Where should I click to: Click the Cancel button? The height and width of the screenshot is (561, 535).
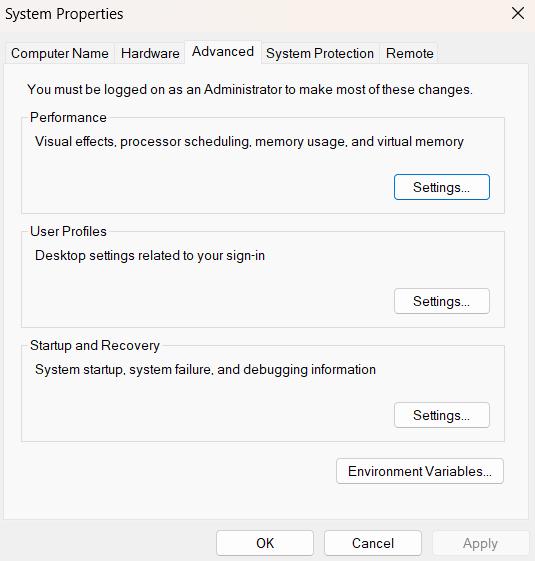(x=373, y=543)
